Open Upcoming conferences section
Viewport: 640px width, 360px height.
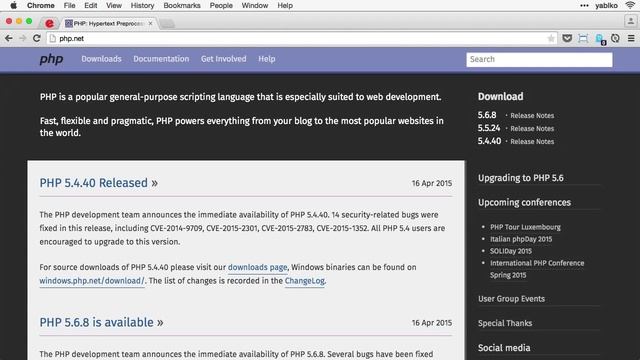pos(524,202)
